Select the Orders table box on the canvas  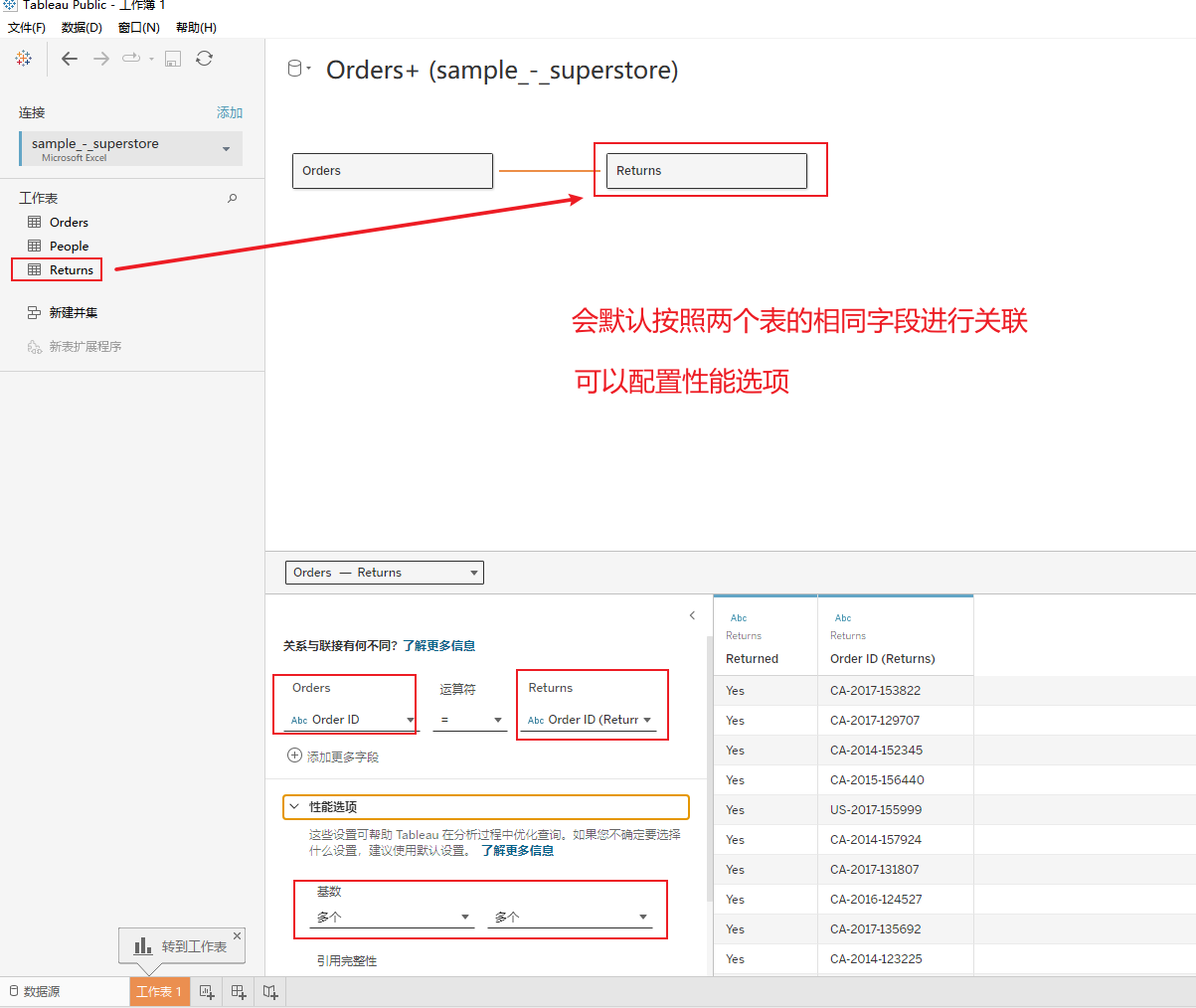(393, 170)
